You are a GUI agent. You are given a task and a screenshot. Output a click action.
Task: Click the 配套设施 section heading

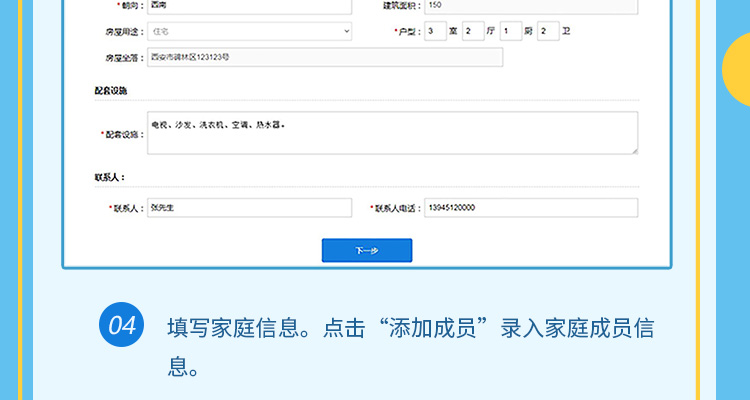coord(110,90)
